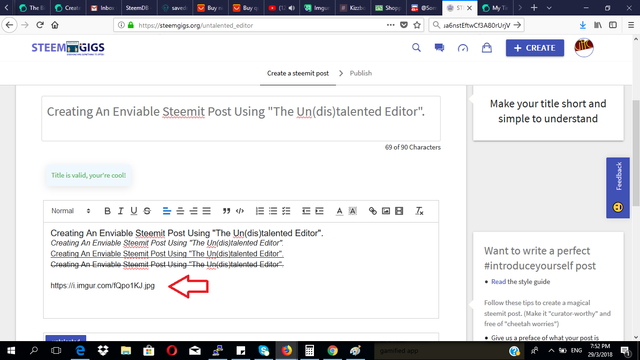Increase the text indent
The image size is (640, 360).
coord(319,211)
